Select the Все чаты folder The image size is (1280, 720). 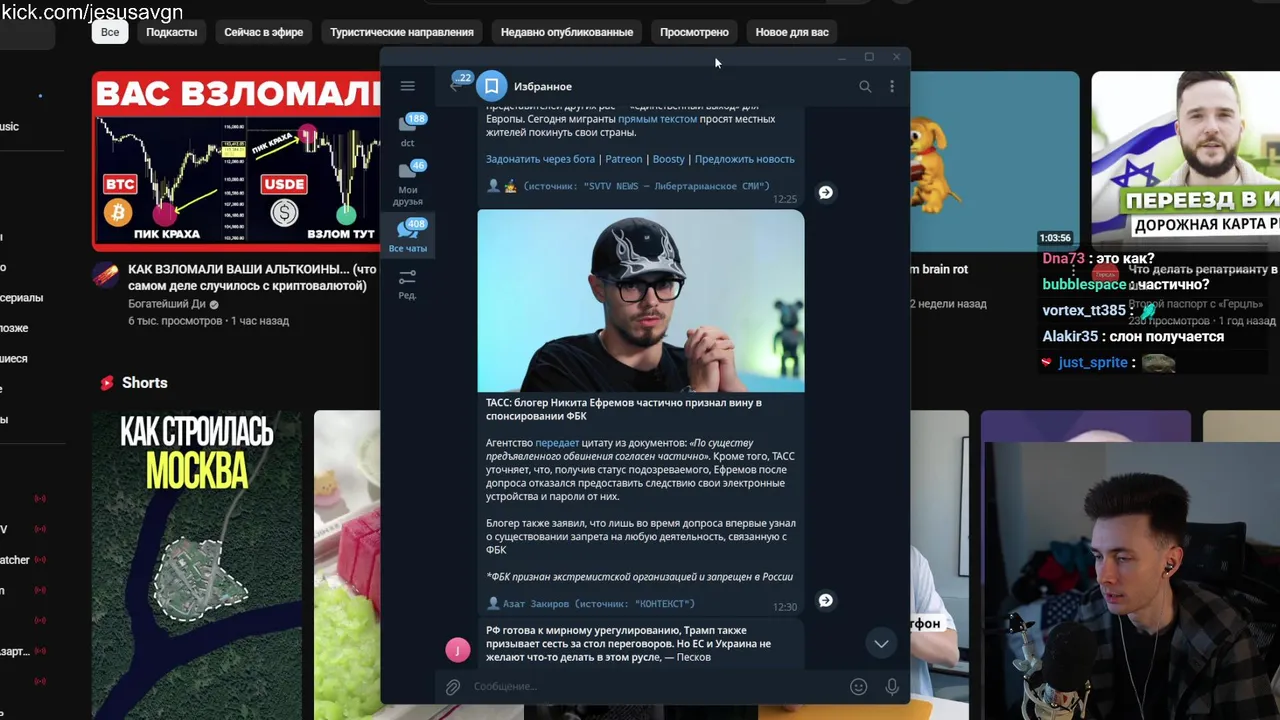[x=408, y=236]
